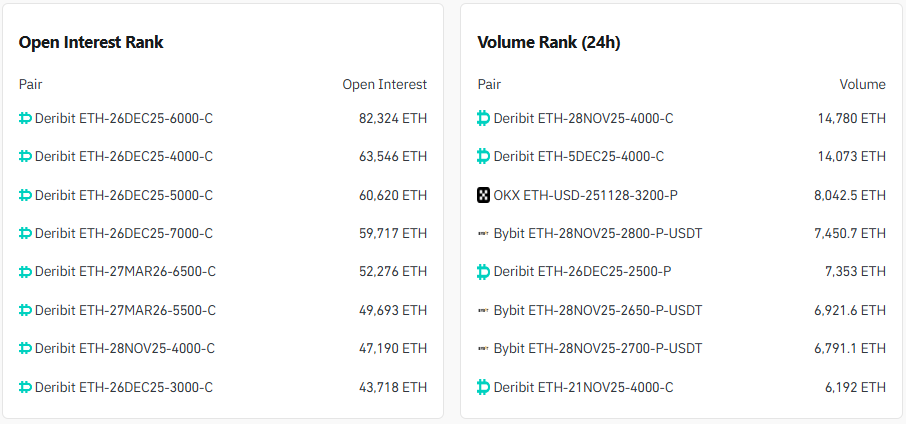Click Bybit icon beside ETH-28NOV25-2650-P-USDT
This screenshot has width=906, height=424.
pyautogui.click(x=484, y=310)
